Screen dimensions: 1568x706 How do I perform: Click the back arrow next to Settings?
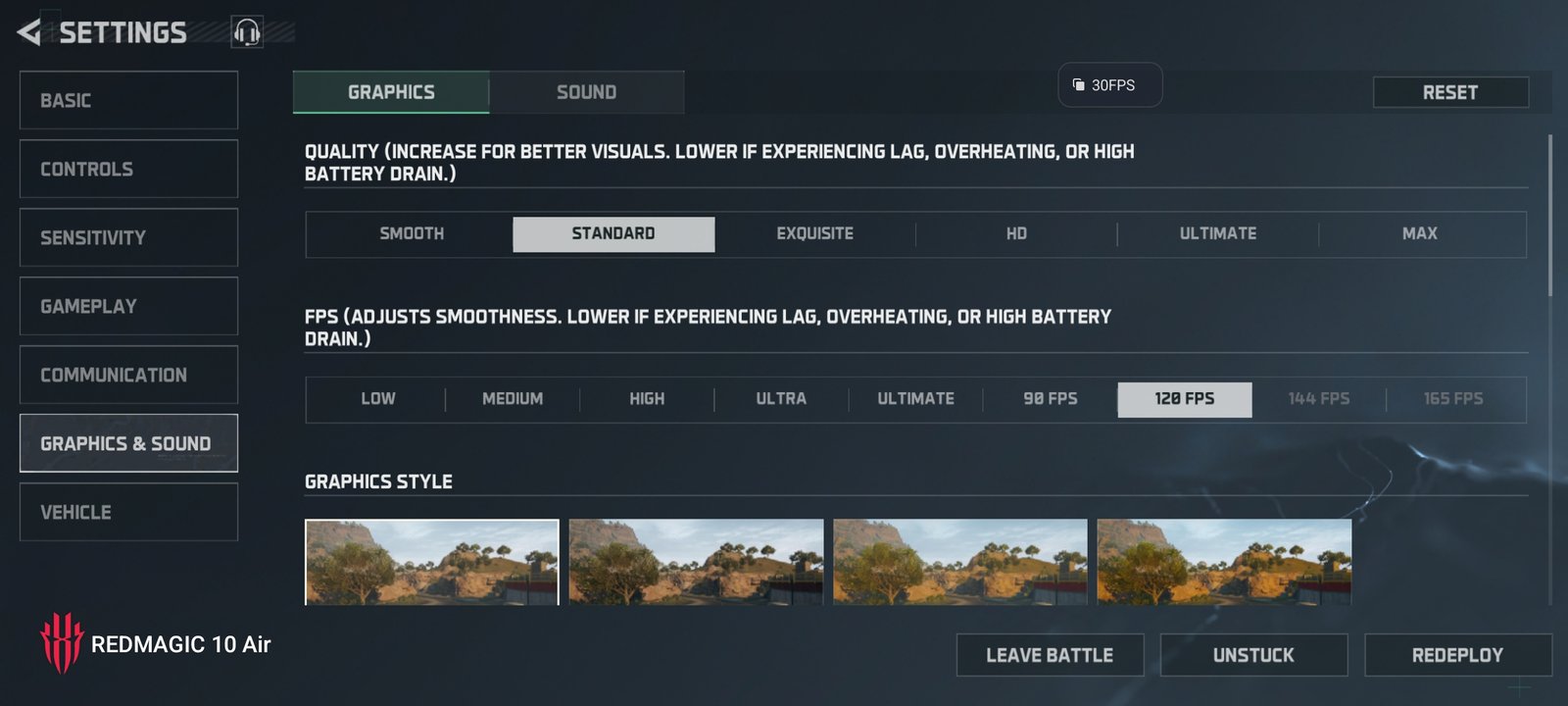tap(29, 32)
